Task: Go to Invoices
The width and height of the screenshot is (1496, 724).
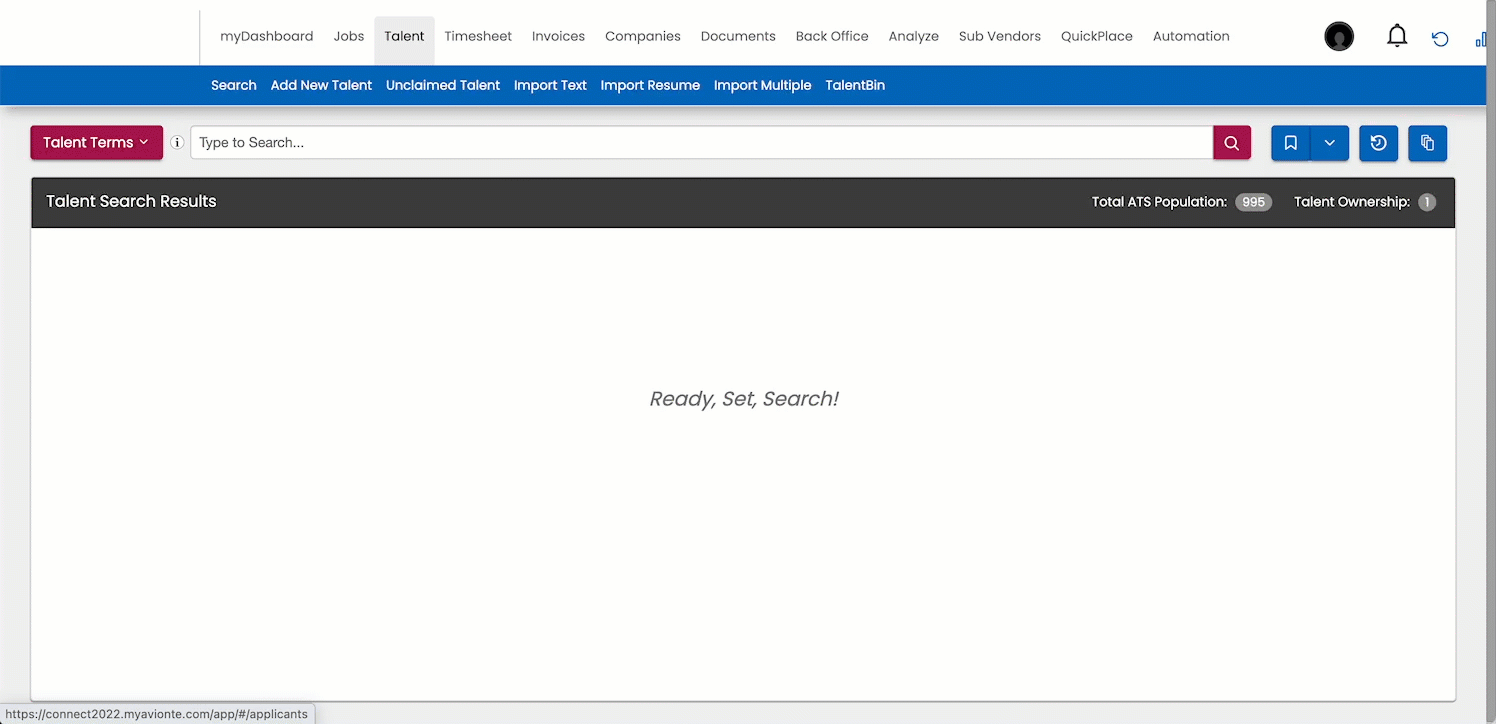Action: (558, 36)
